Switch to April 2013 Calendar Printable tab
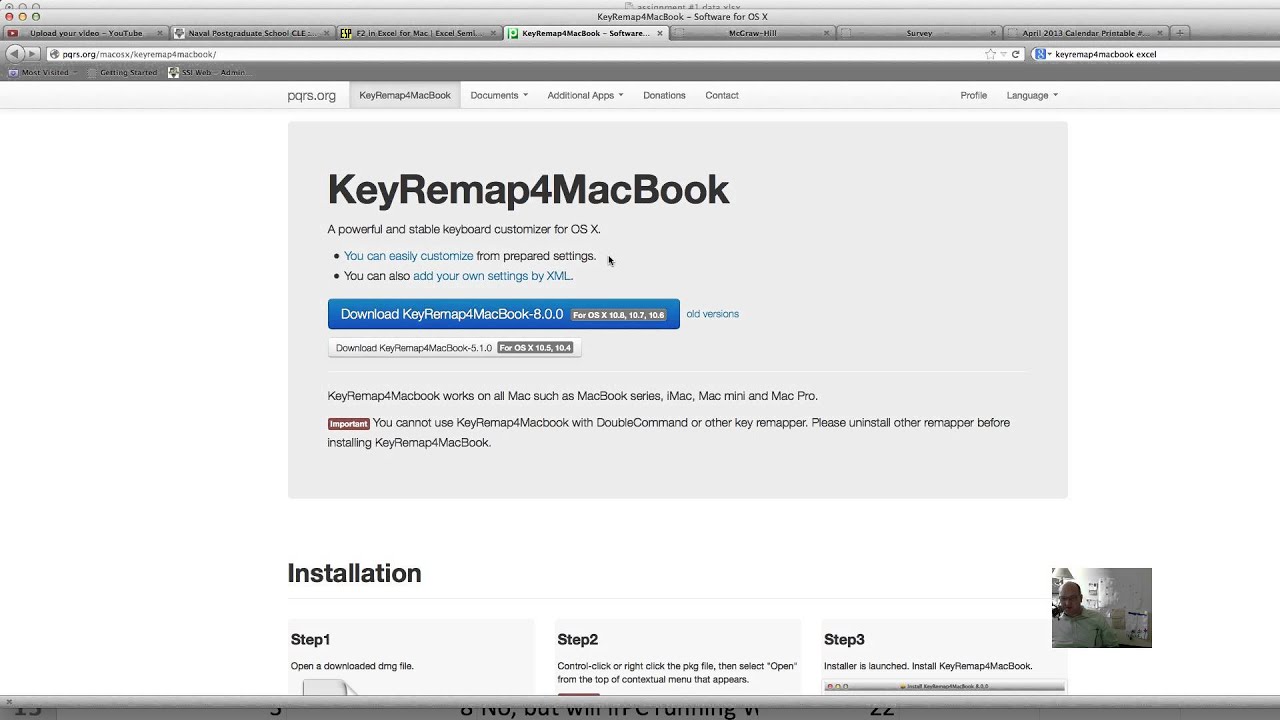The width and height of the screenshot is (1280, 720). pos(1085,33)
